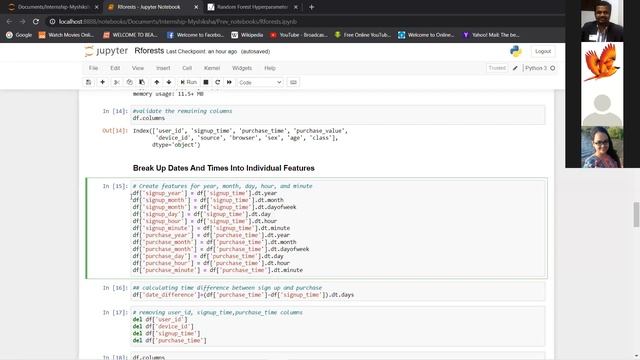
Task: Open the Yahoo Mail bookmark
Action: pos(491,35)
